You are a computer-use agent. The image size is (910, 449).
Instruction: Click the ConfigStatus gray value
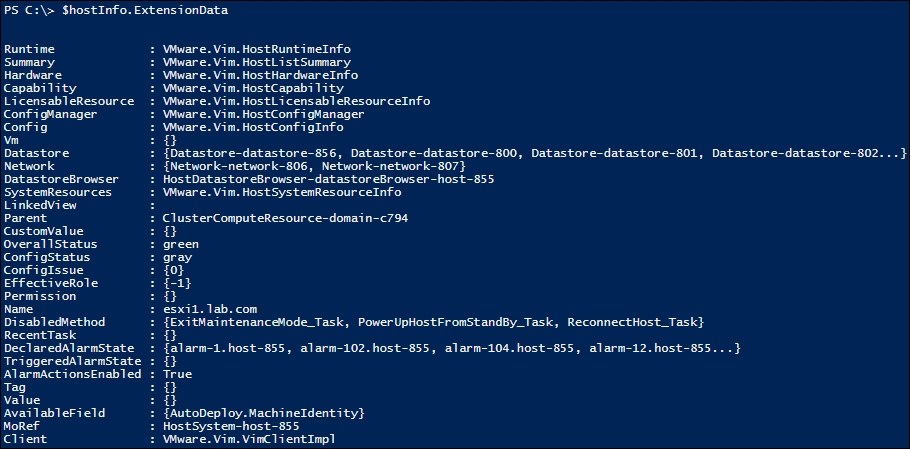pyautogui.click(x=177, y=258)
